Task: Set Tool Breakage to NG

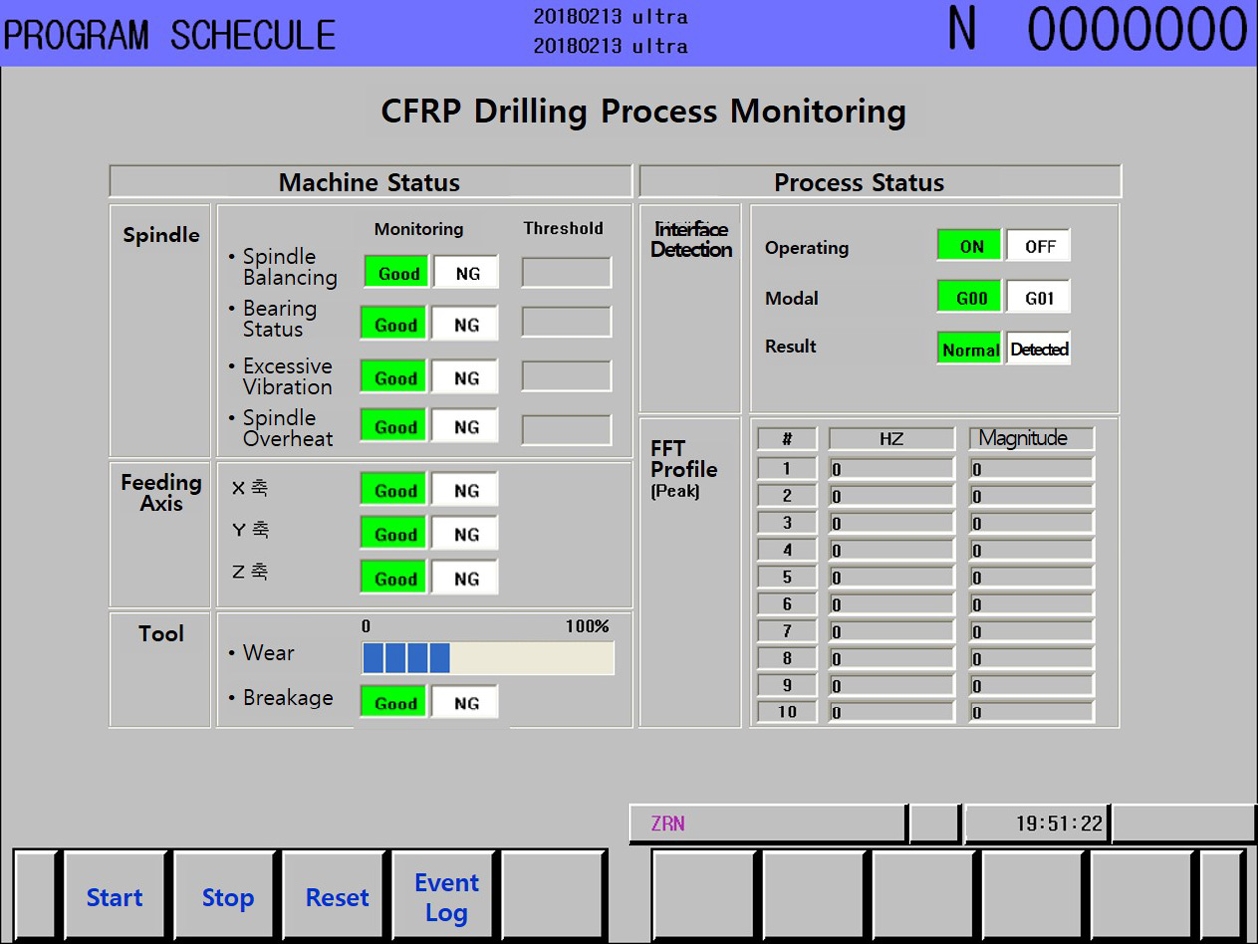Action: click(x=466, y=703)
